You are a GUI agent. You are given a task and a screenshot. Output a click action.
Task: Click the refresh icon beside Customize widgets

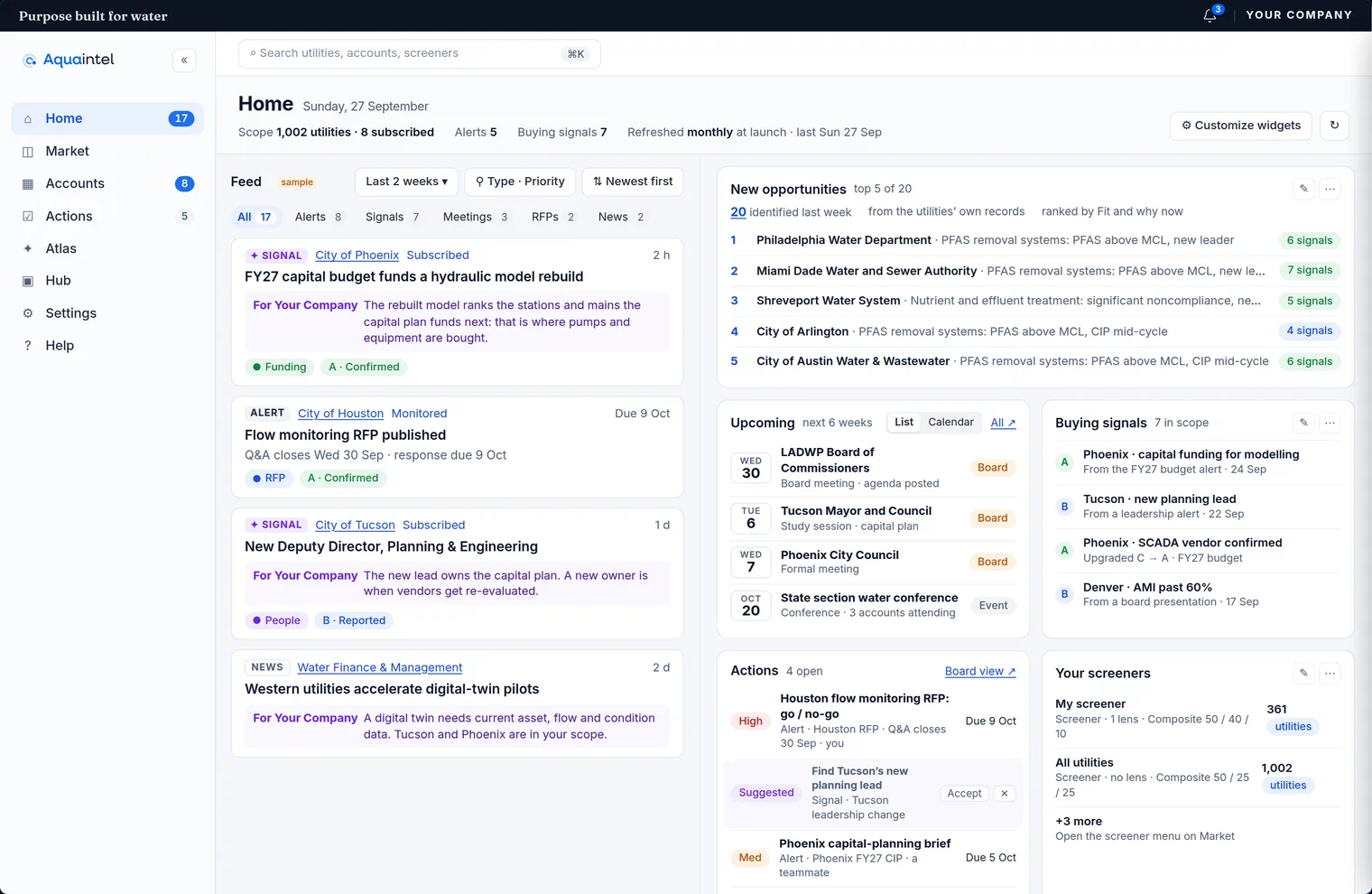click(x=1334, y=126)
